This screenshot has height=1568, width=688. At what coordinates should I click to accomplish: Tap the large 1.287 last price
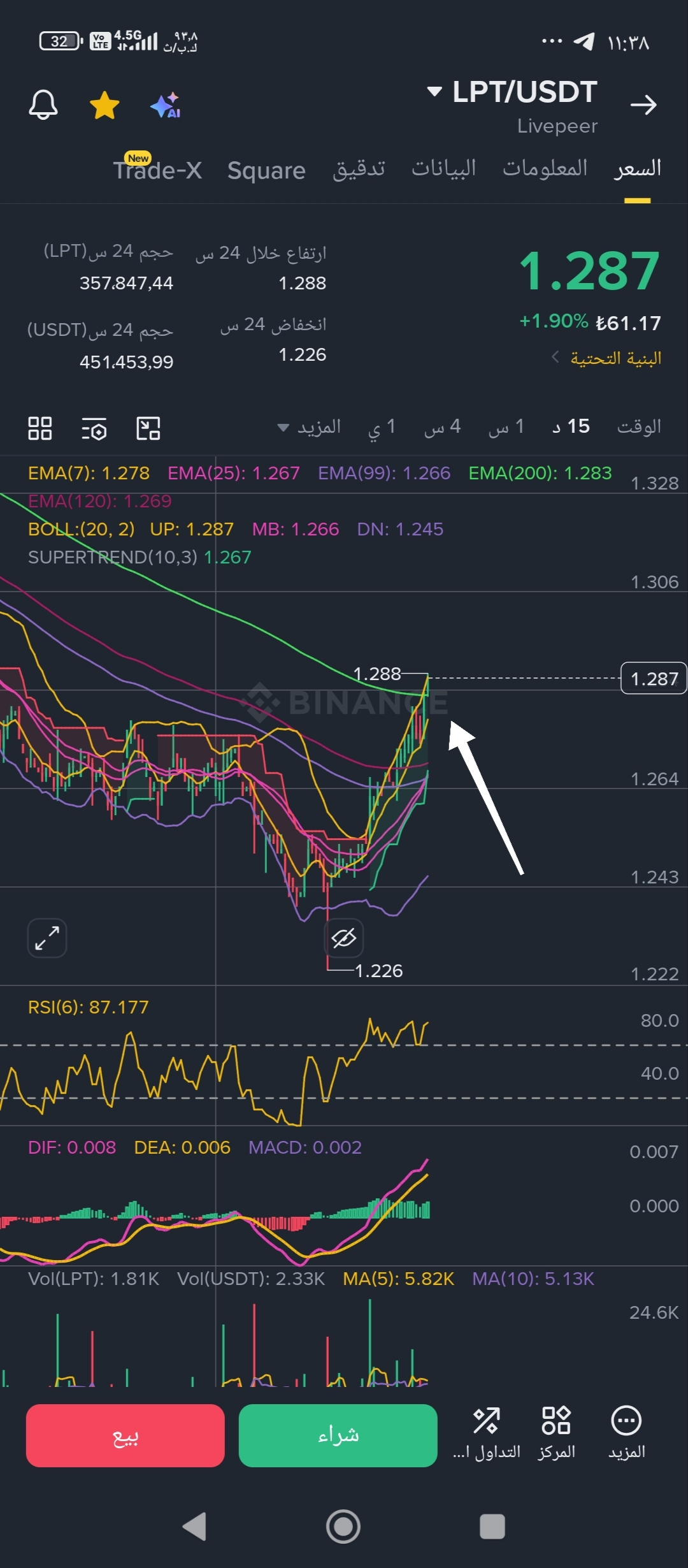coord(590,271)
